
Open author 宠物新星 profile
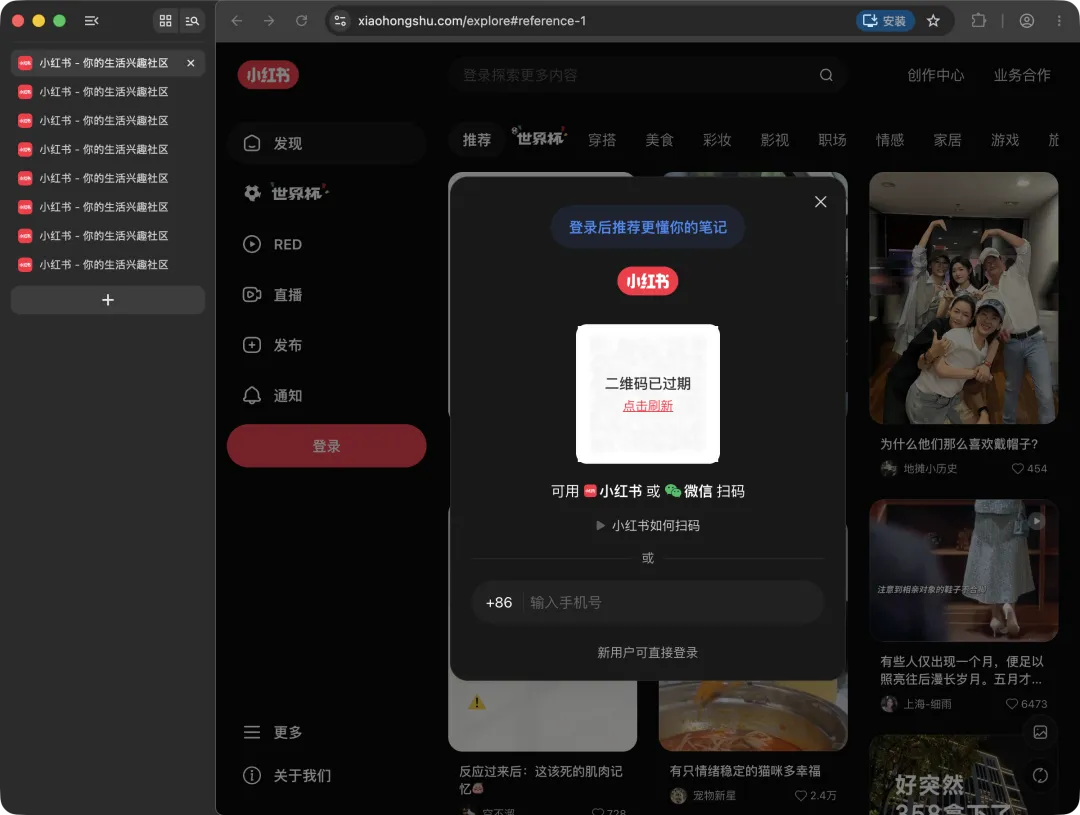click(x=703, y=795)
